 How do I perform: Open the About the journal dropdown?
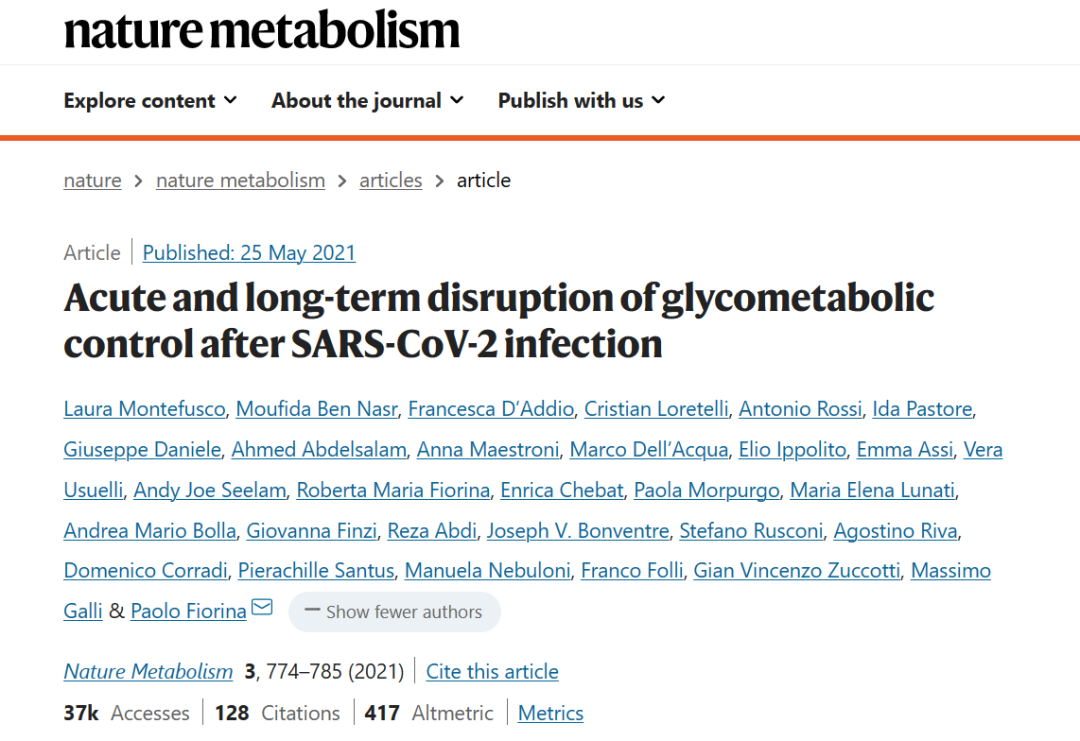367,101
